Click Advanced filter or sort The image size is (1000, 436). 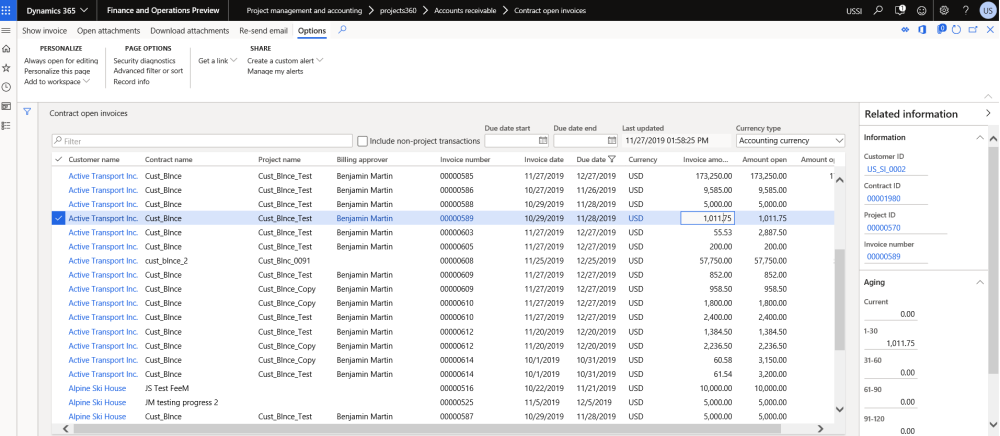[x=148, y=71]
